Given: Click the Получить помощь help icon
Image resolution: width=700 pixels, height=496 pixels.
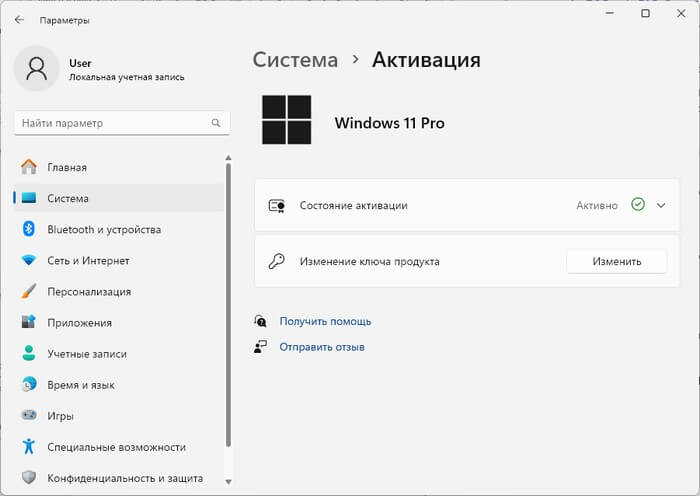Looking at the screenshot, I should (x=260, y=321).
